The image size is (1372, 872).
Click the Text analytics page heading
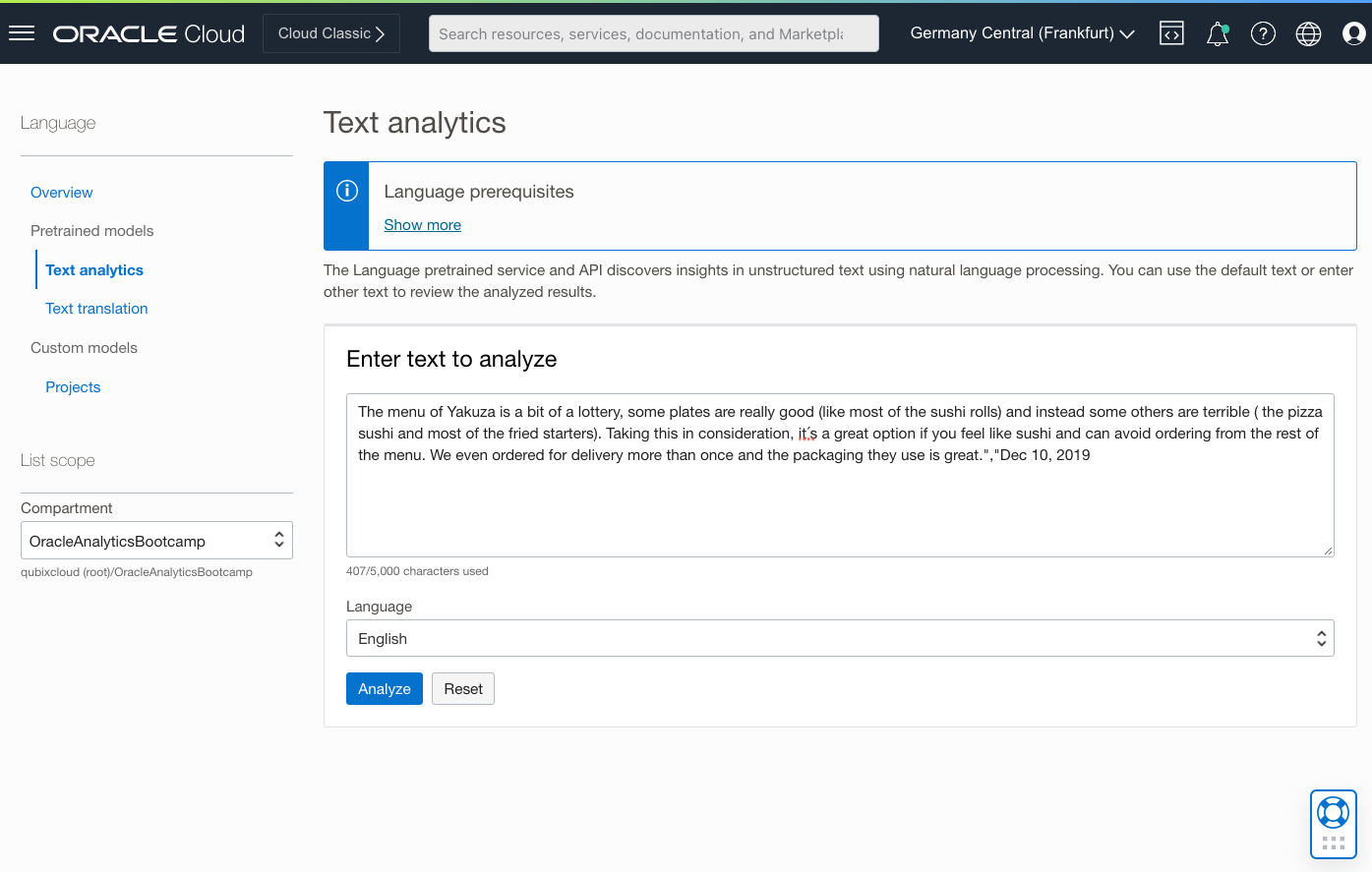(x=415, y=123)
